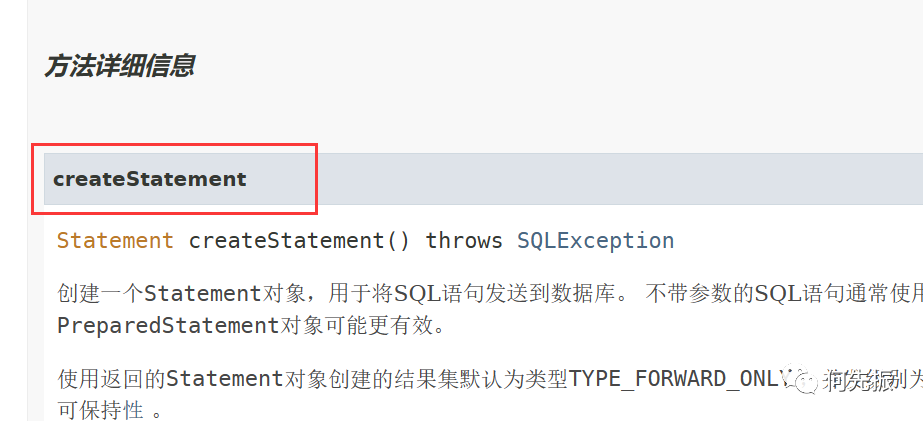
Task: Click the WeChat watermark logo icon
Action: click(806, 380)
